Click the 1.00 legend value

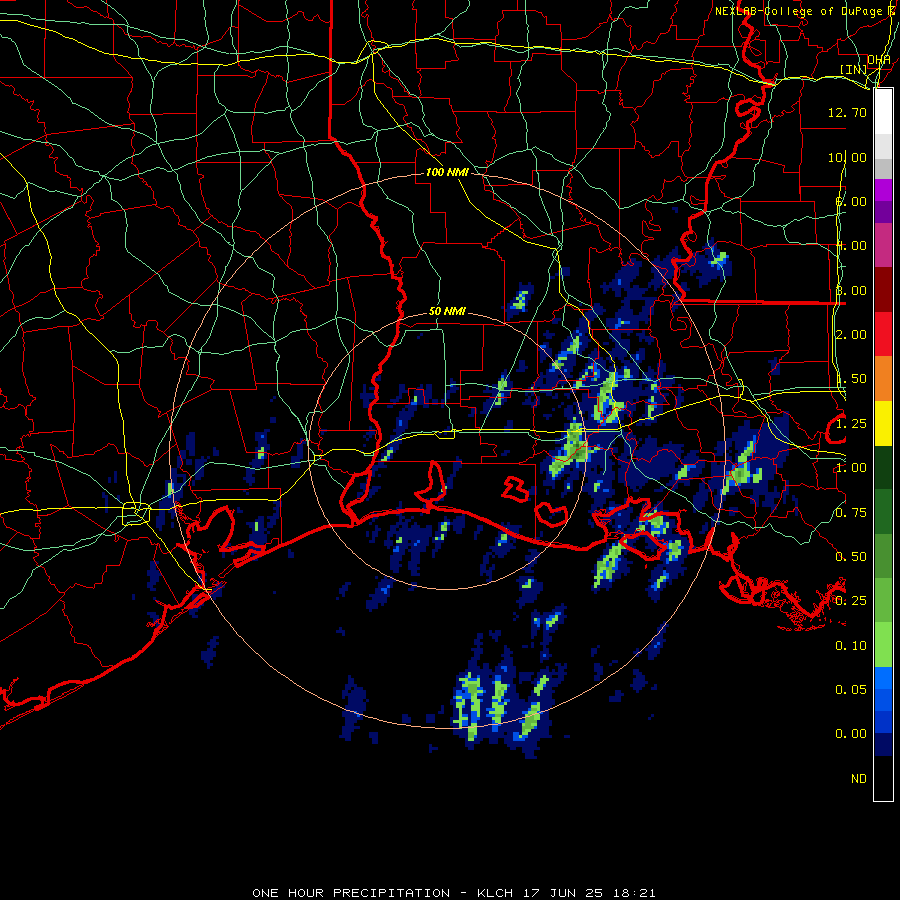(851, 468)
